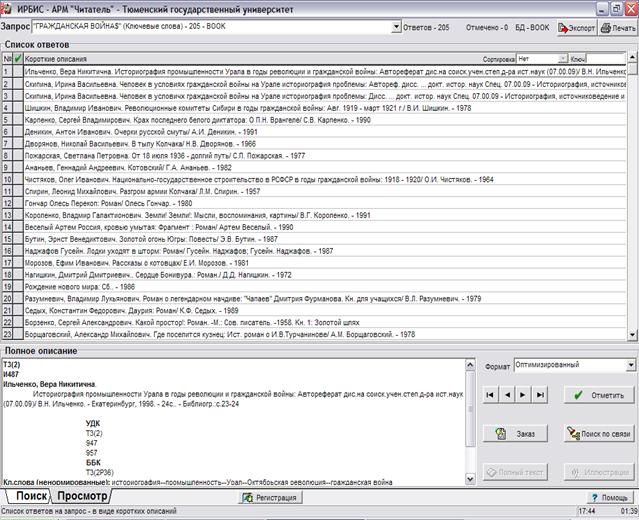Click the Регистрация button
The image size is (639, 520).
(269, 497)
